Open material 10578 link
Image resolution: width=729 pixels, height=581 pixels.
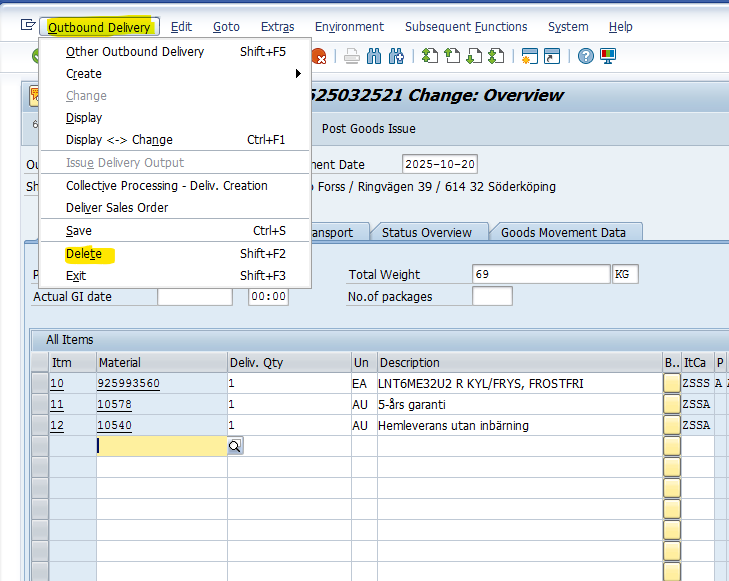114,404
